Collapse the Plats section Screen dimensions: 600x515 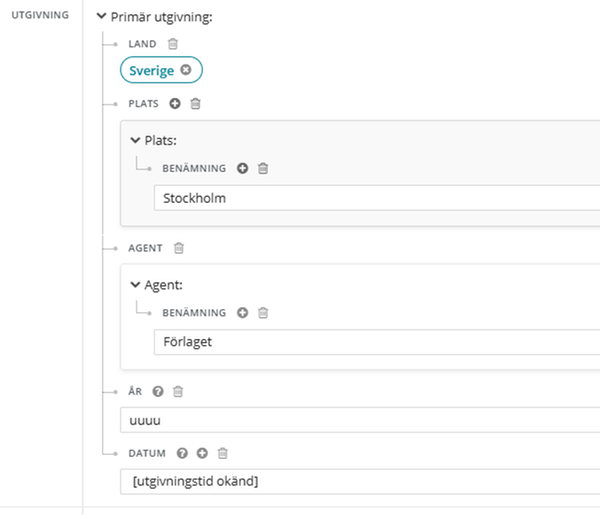coord(136,140)
